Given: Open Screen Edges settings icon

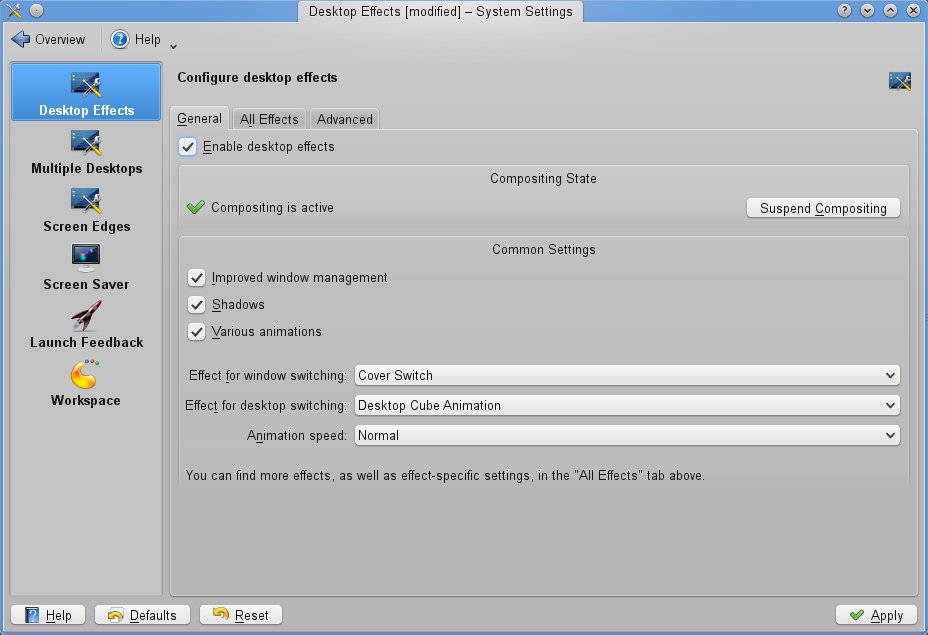Looking at the screenshot, I should [x=86, y=201].
